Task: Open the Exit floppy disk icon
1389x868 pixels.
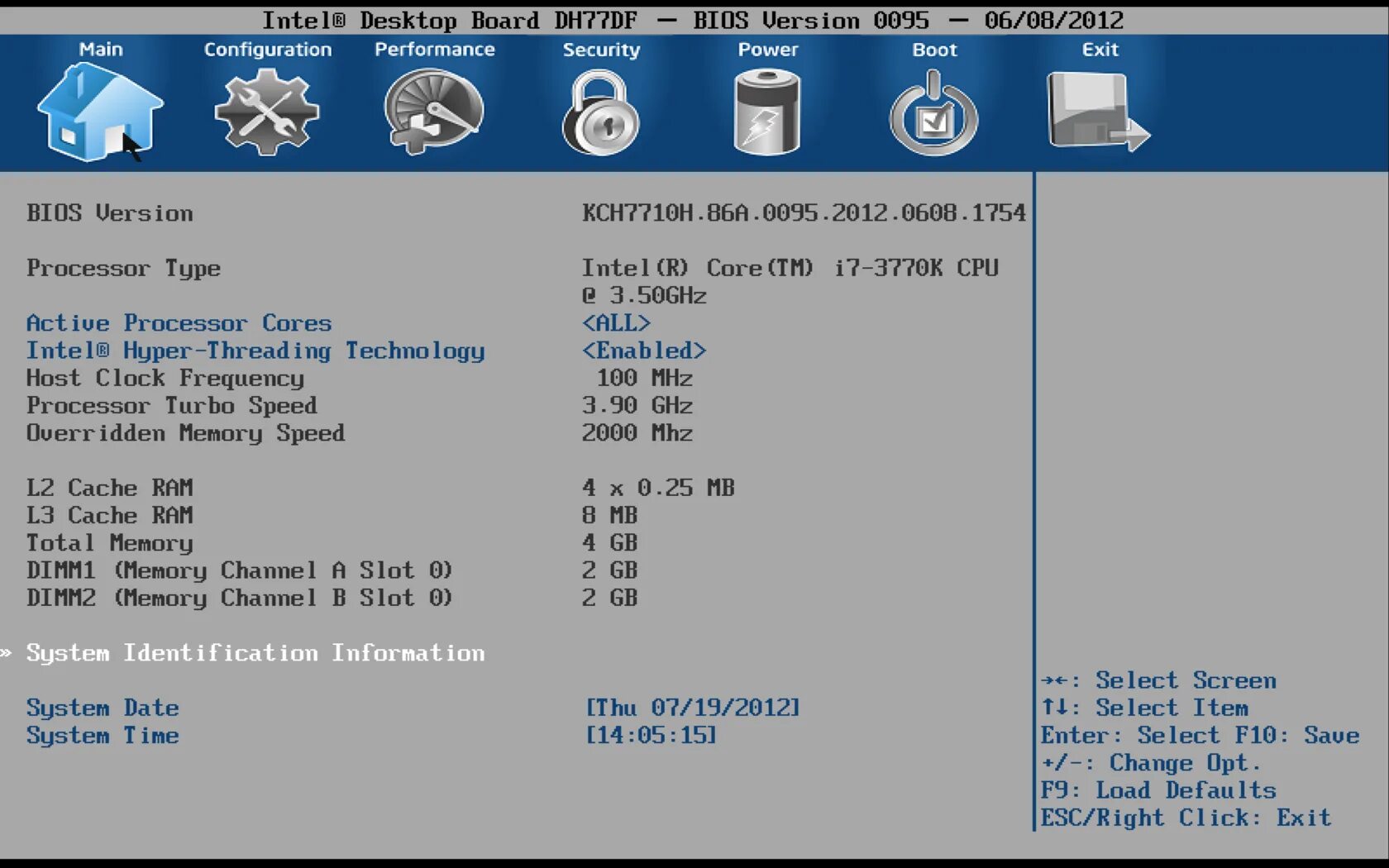Action: tap(1099, 112)
